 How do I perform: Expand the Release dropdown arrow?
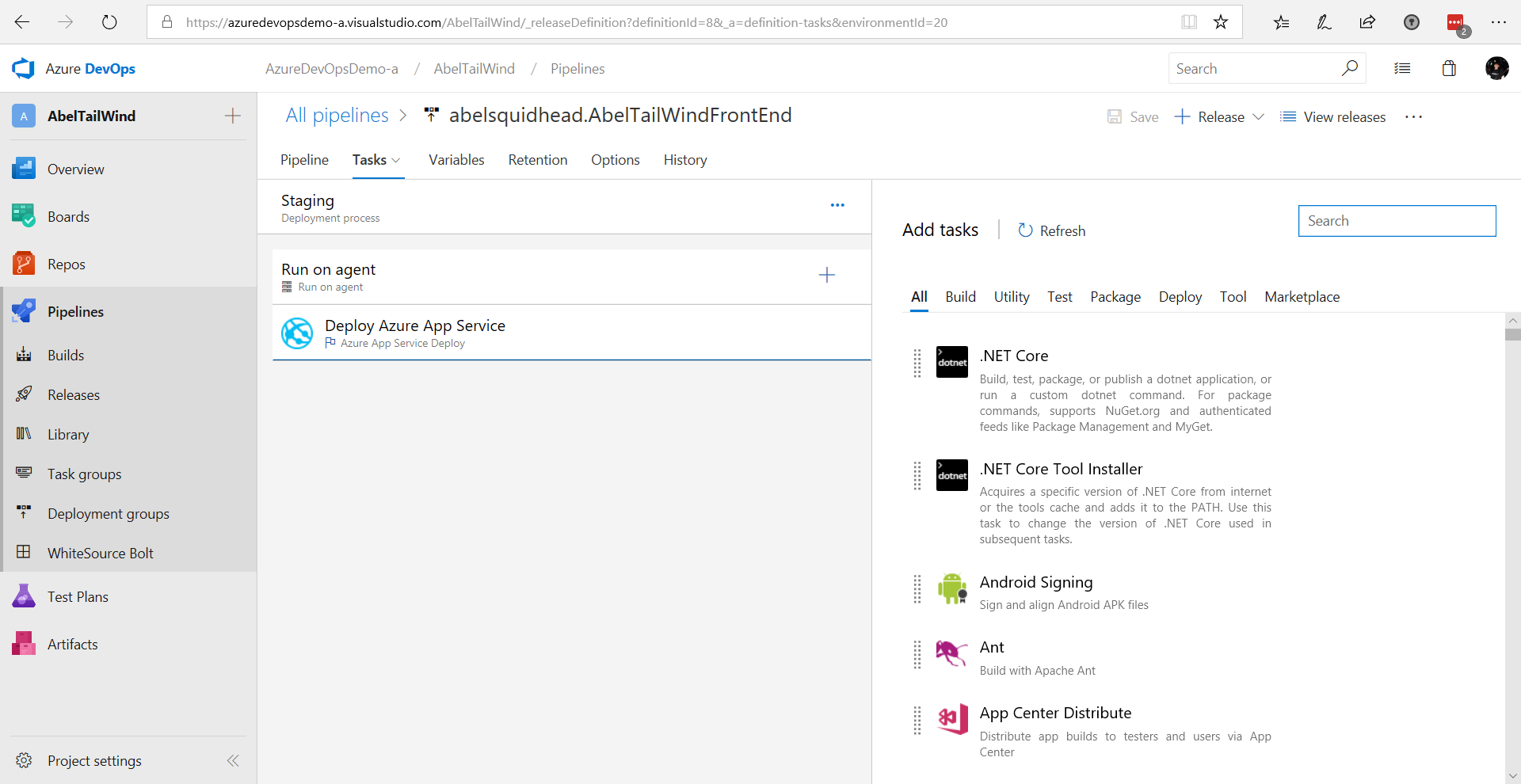coord(1258,117)
